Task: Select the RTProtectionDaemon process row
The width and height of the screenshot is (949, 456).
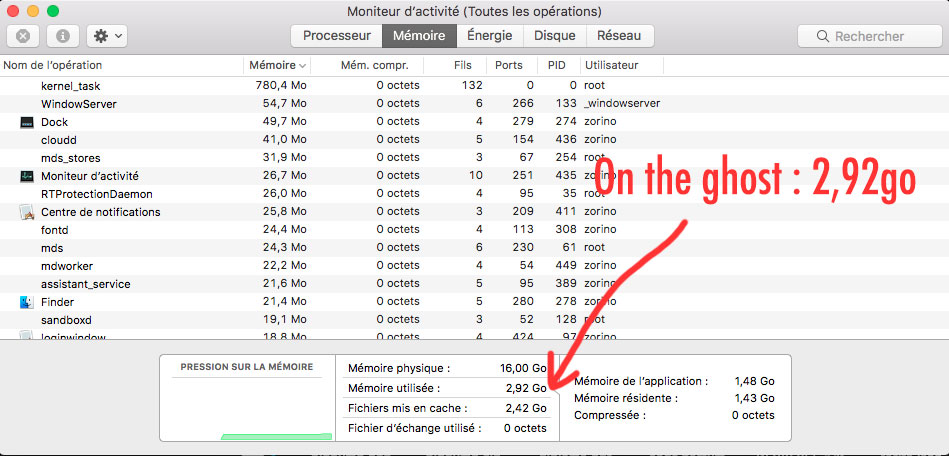Action: click(474, 194)
